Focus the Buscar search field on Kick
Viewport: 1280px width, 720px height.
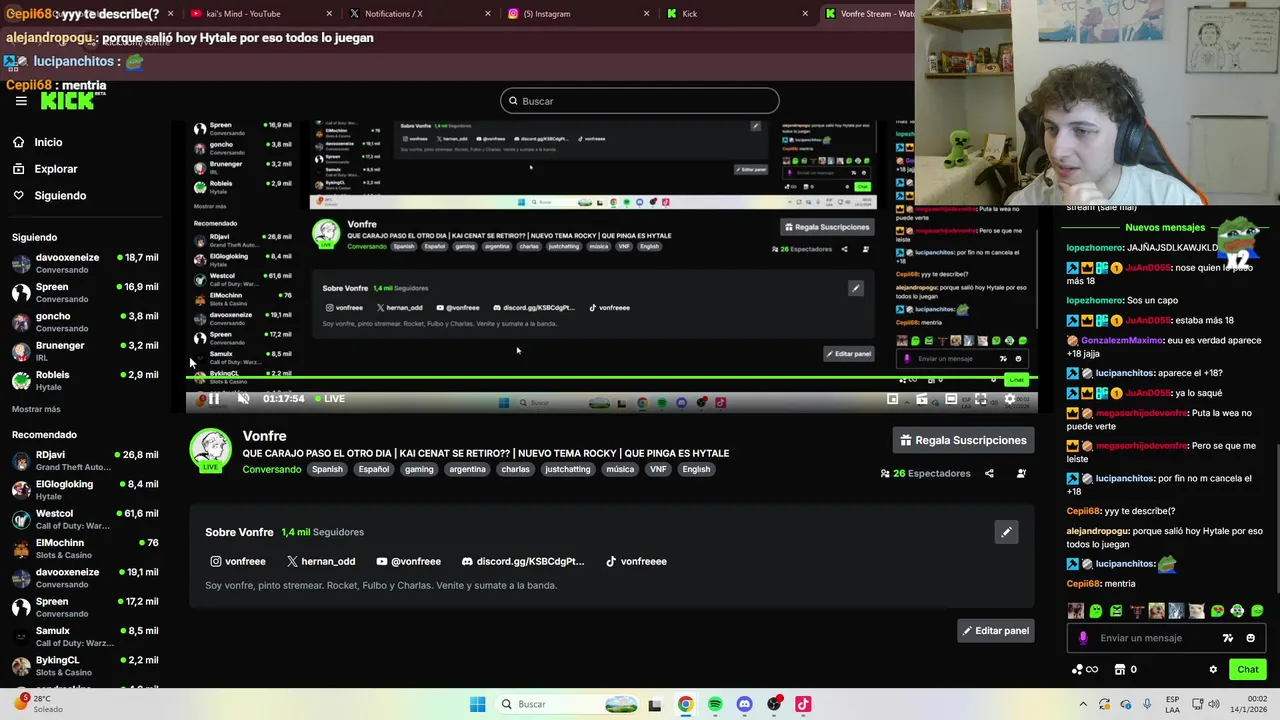640,101
